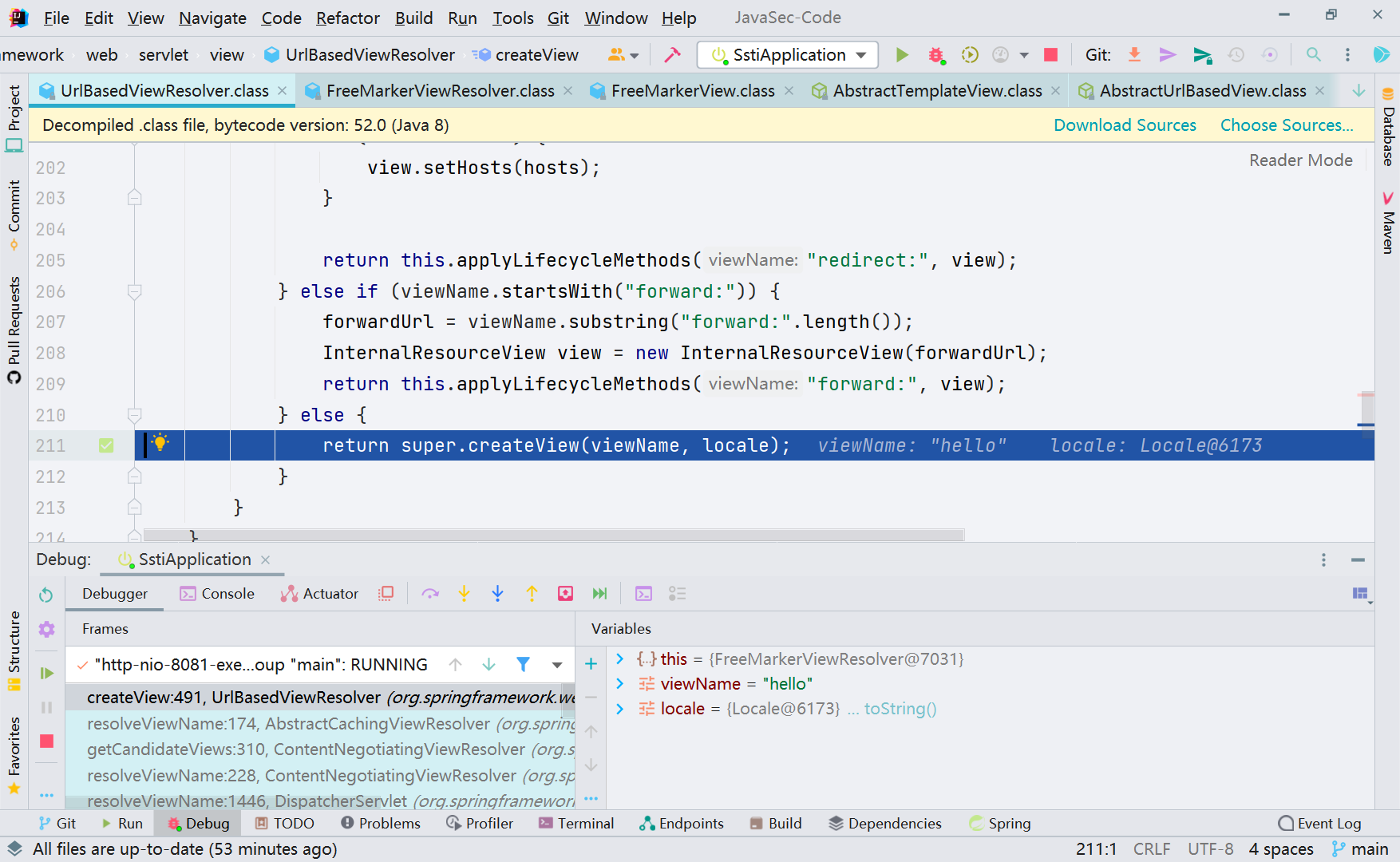Click Git Commit purple arrow icon
Screen dimensions: 1400x862
click(x=1168, y=55)
